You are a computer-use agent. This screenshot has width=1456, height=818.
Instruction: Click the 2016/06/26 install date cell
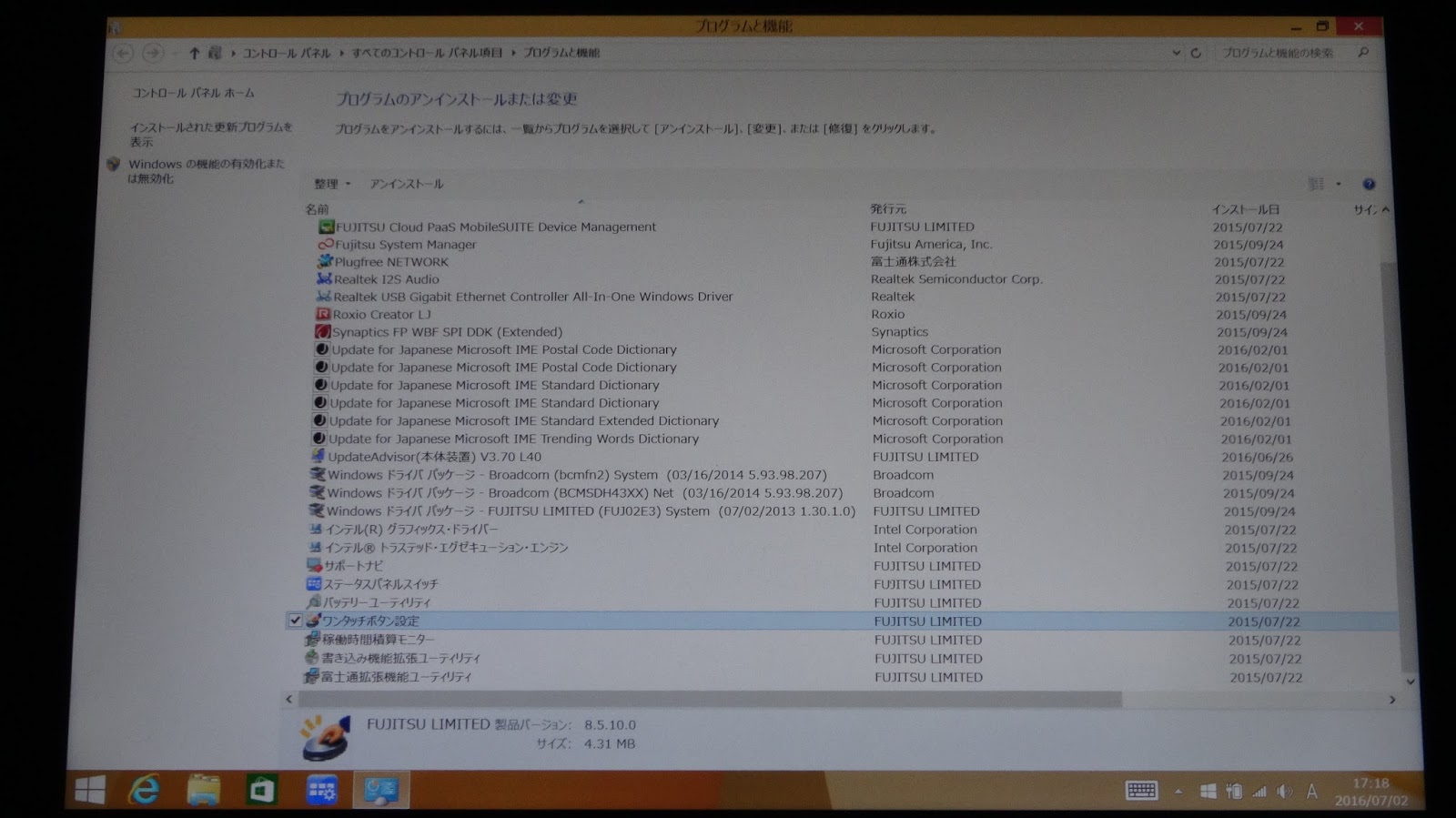point(1257,457)
